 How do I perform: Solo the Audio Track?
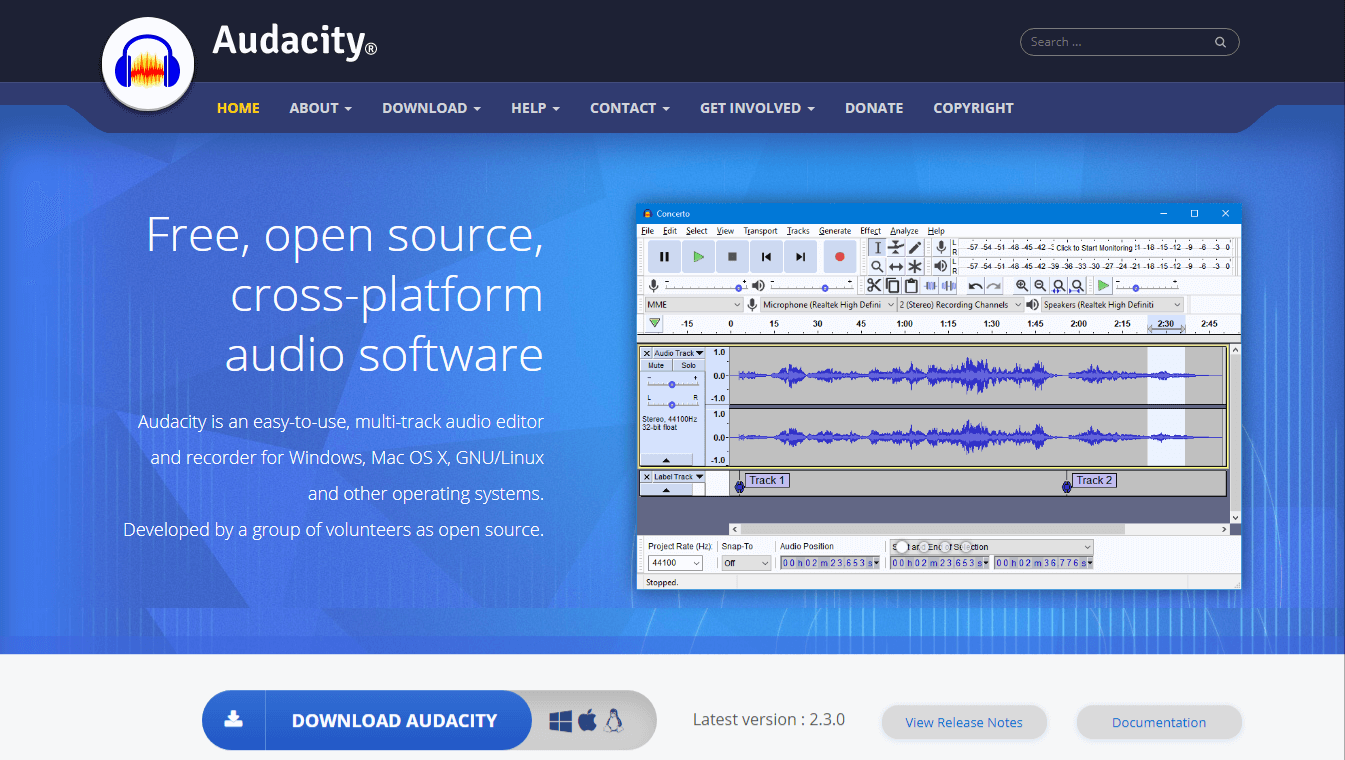(689, 366)
